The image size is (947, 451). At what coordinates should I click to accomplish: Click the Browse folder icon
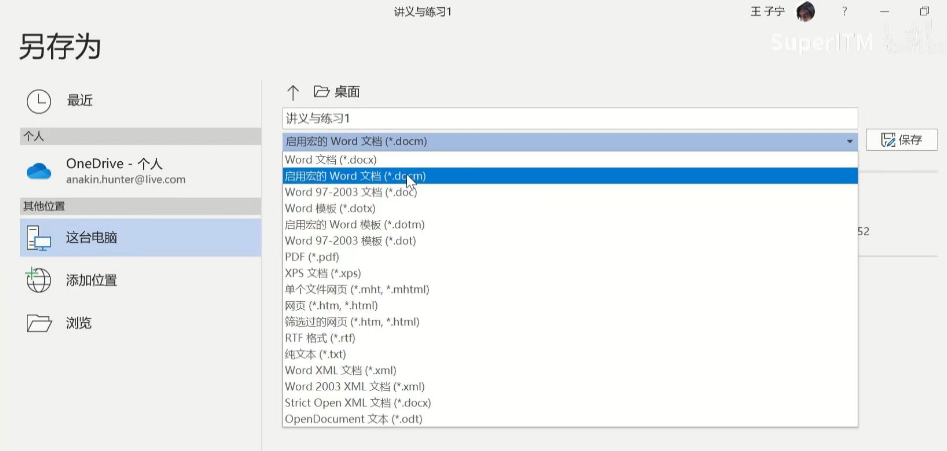coord(39,323)
